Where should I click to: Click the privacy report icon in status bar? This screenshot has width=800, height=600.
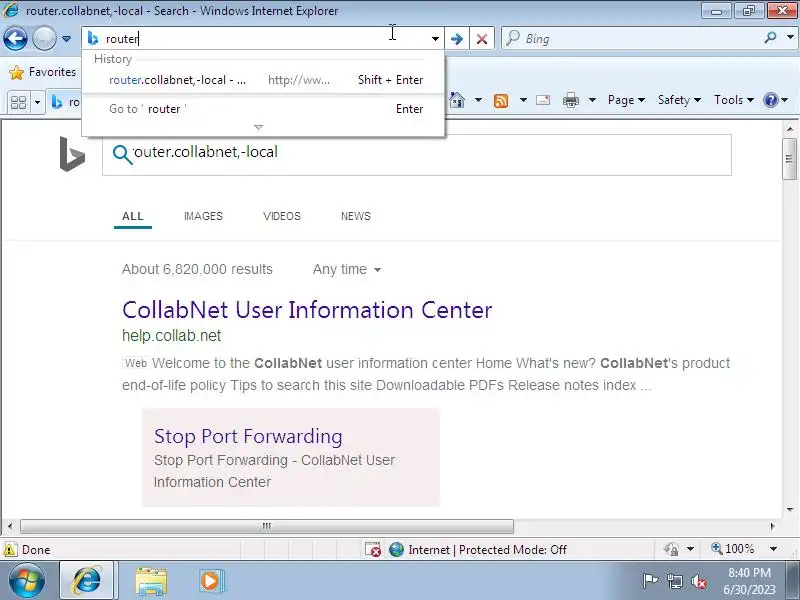pos(671,549)
